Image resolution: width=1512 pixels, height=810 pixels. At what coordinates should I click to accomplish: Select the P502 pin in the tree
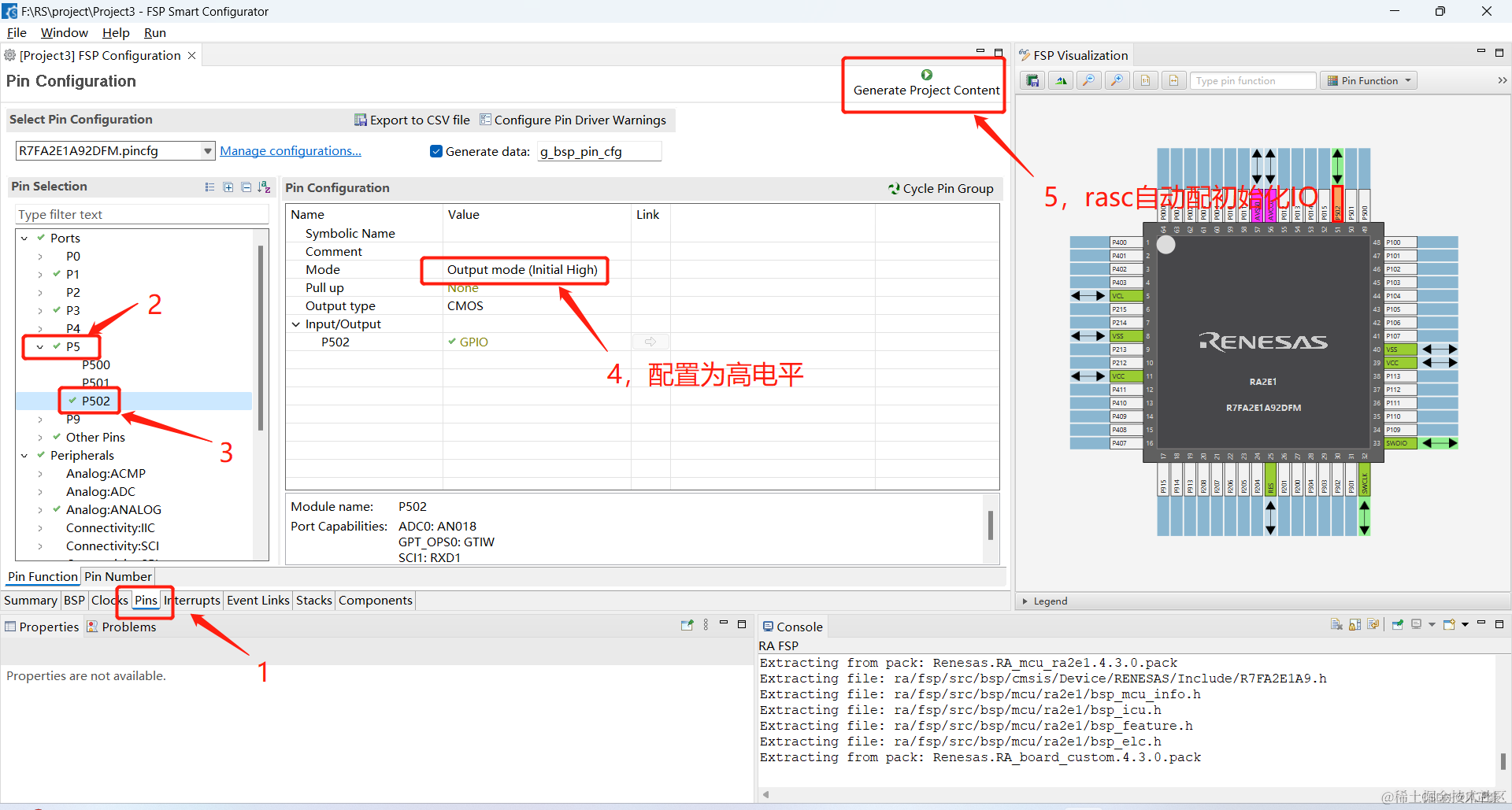tap(96, 401)
